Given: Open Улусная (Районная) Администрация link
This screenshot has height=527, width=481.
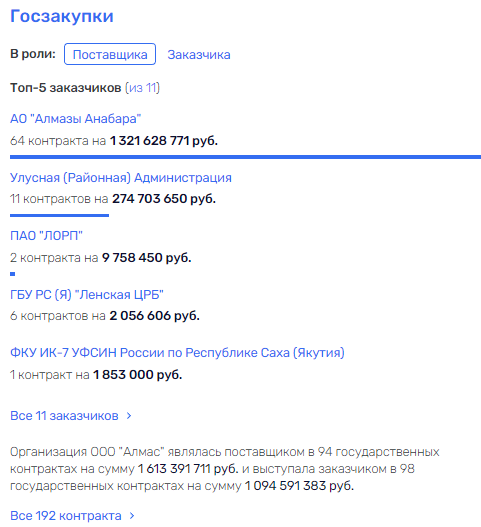Looking at the screenshot, I should 121,177.
